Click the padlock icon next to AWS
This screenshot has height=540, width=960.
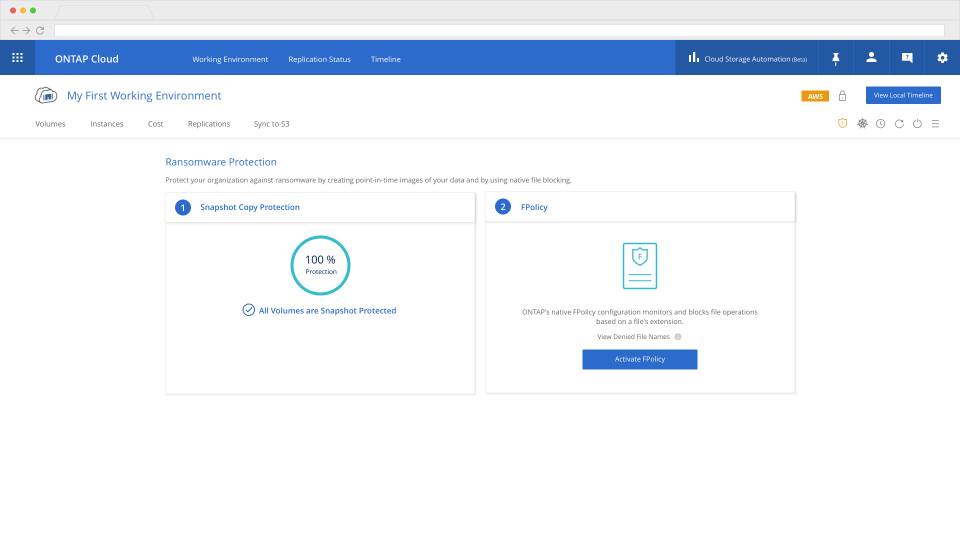842,96
